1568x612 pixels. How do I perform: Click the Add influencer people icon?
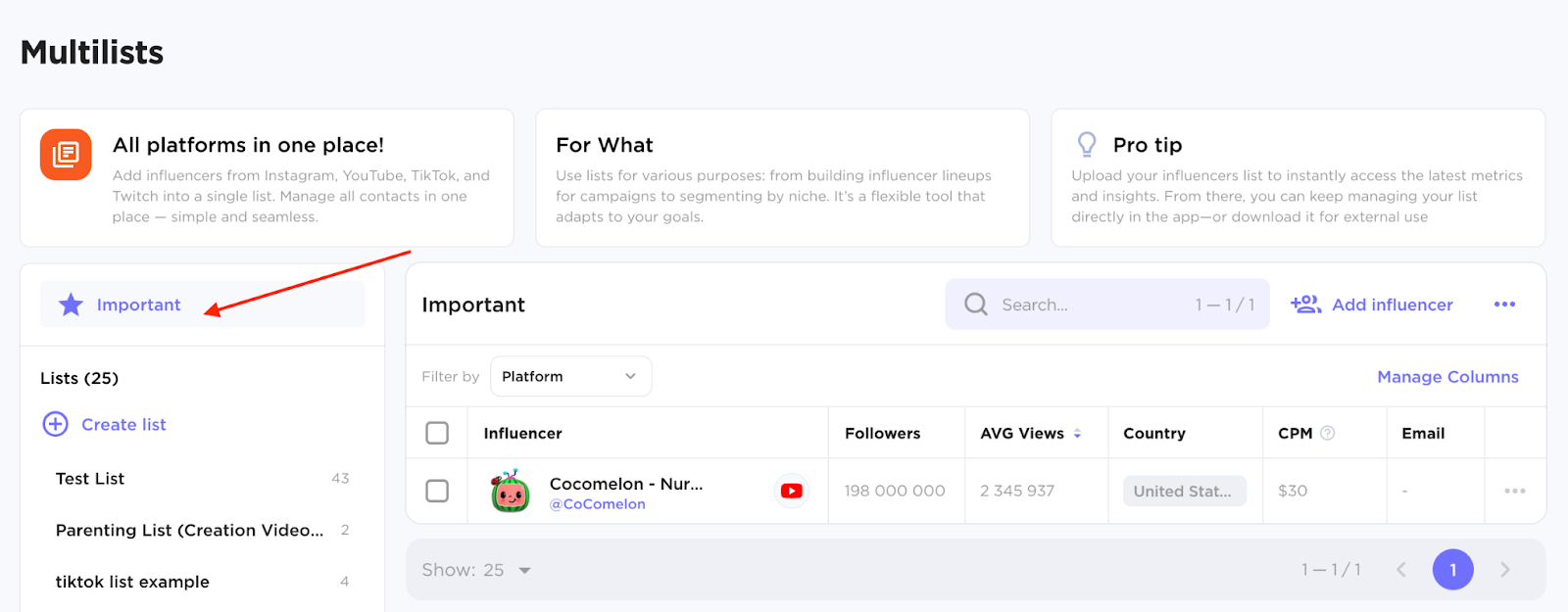click(x=1305, y=305)
